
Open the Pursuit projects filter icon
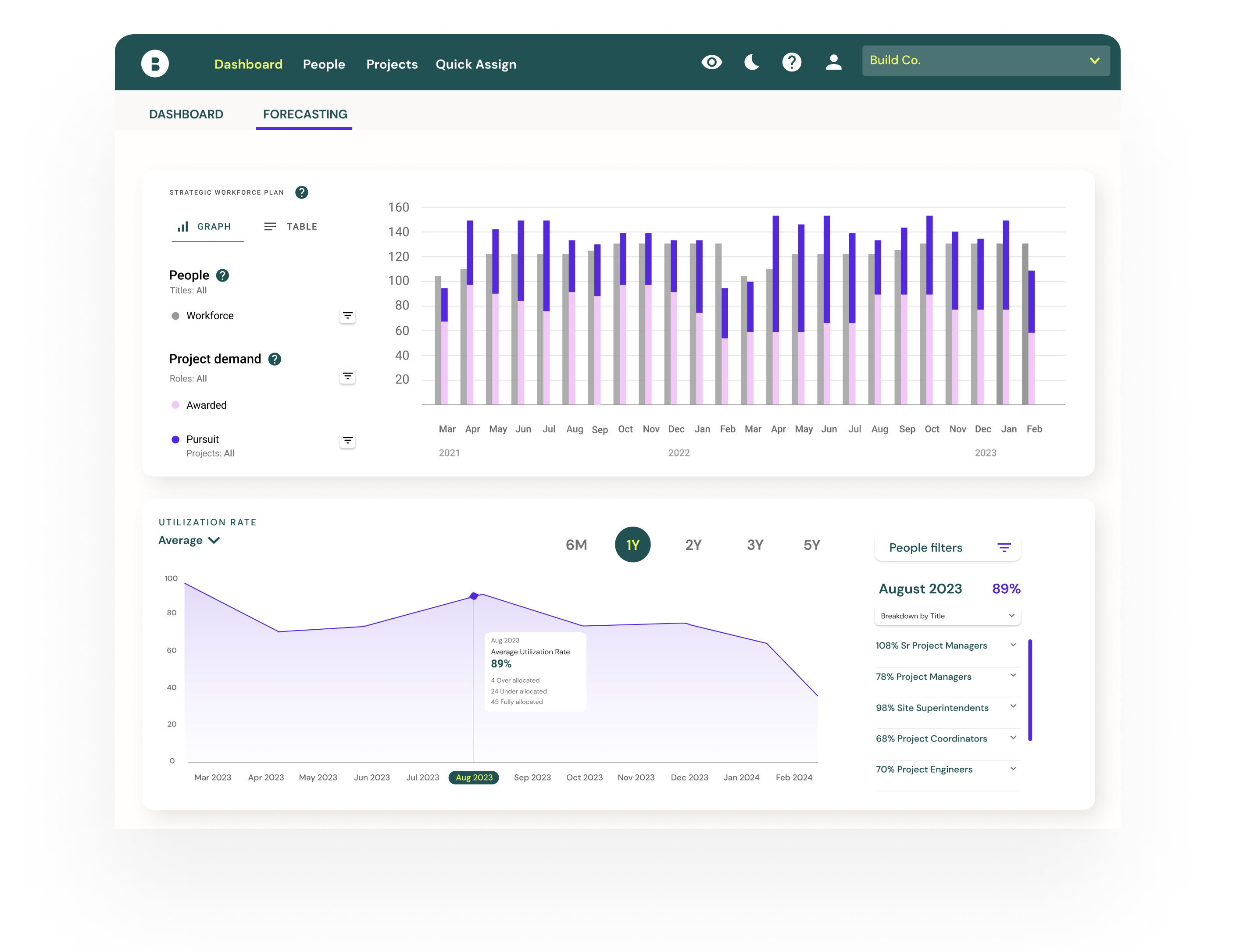click(x=347, y=441)
